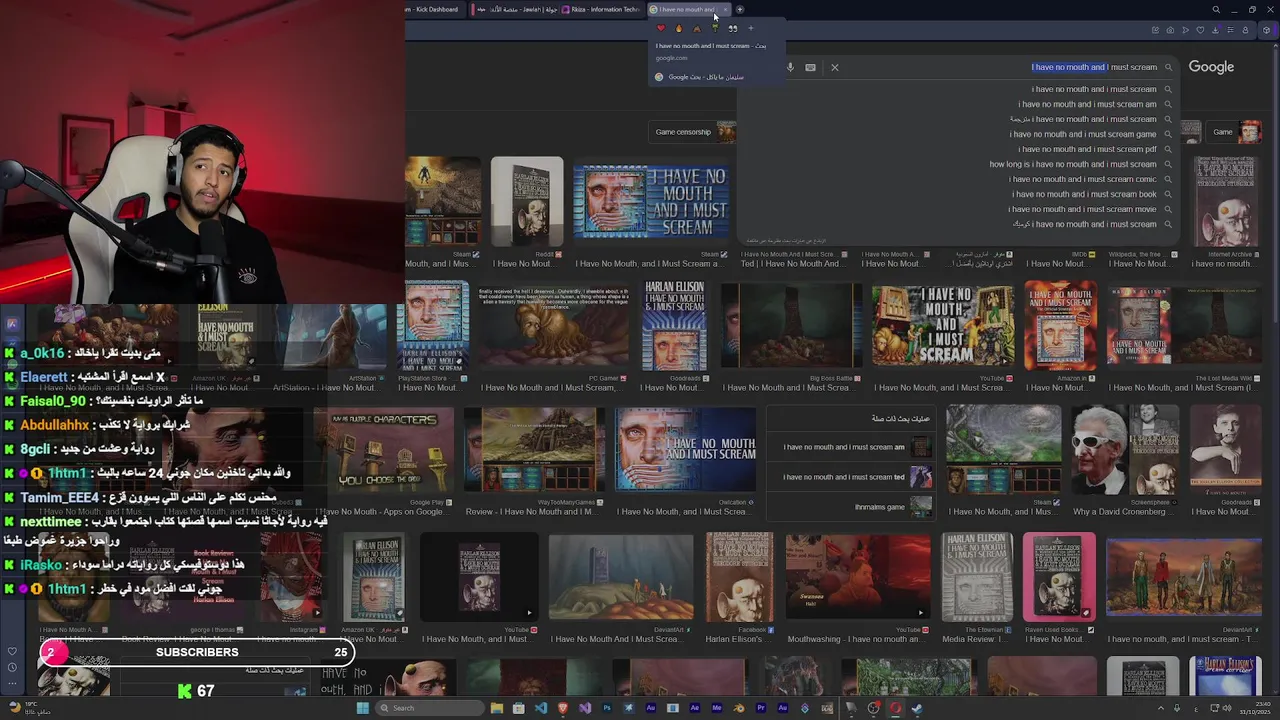Add page to bookmarks with heart outline icon
1280x720 pixels.
click(1200, 30)
